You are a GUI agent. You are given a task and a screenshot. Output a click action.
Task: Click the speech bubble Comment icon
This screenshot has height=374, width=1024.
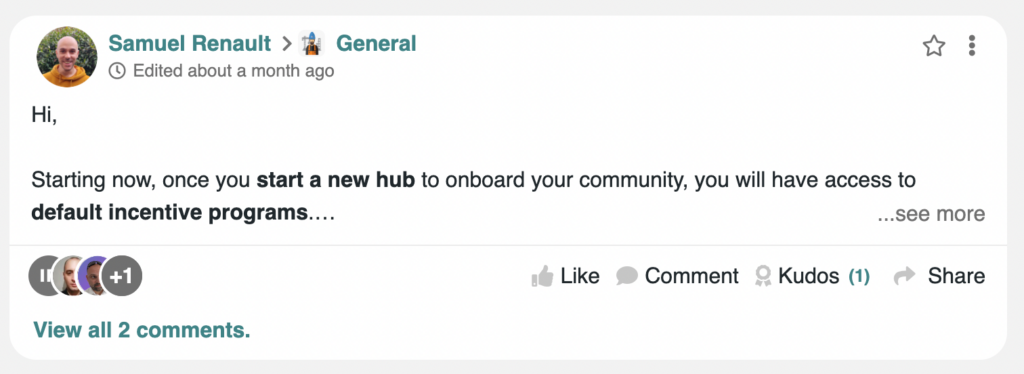tap(626, 276)
